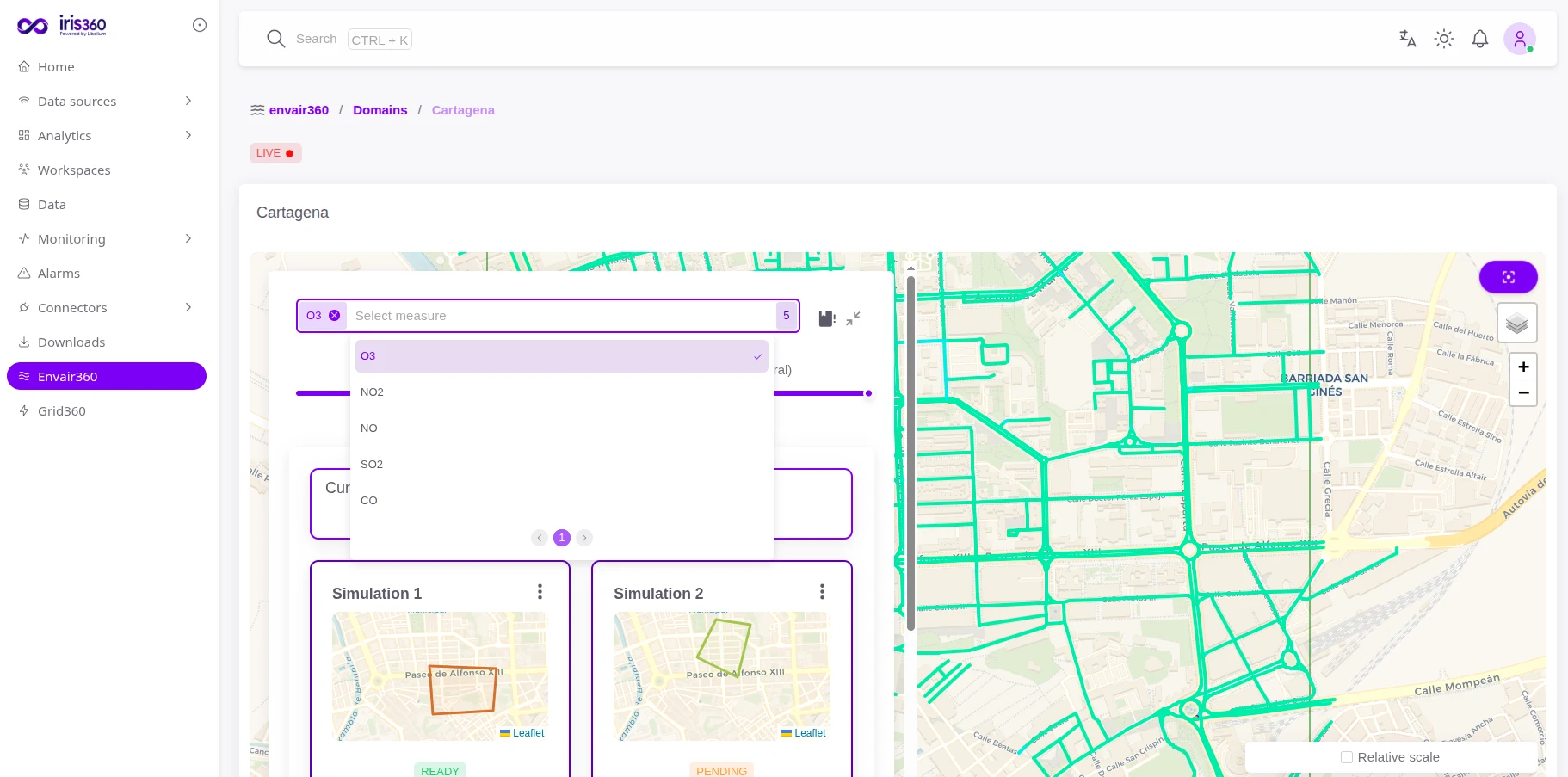
Task: Go to Domains breadcrumb link
Action: pos(380,110)
